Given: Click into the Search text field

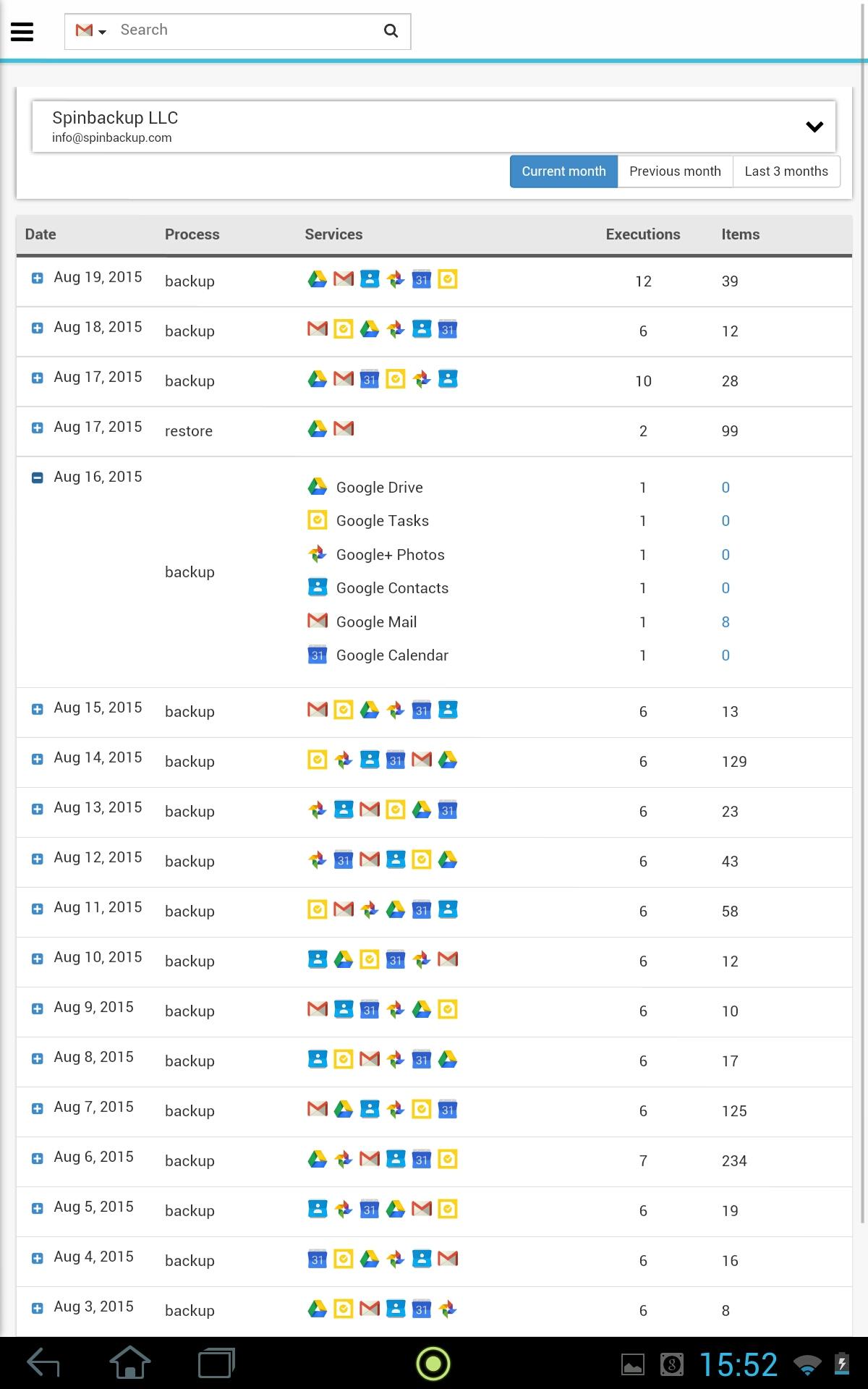Looking at the screenshot, I should pos(246,30).
